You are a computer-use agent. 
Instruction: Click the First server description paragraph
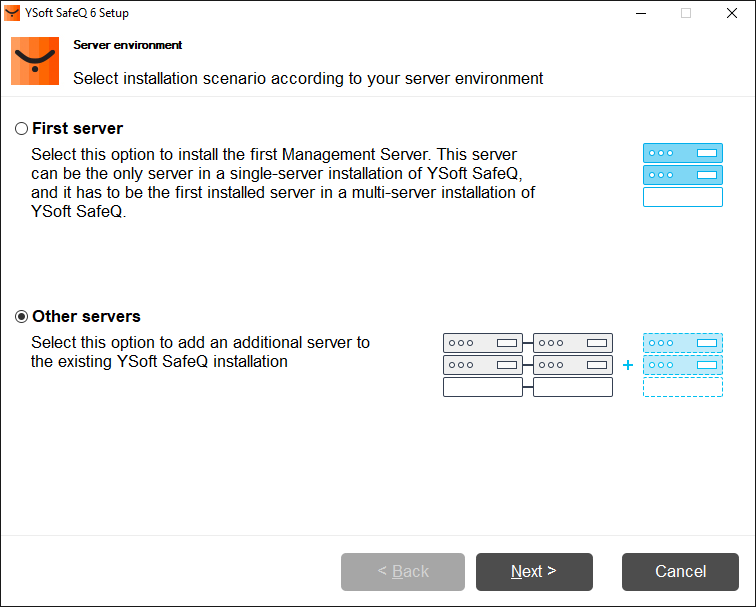click(282, 184)
